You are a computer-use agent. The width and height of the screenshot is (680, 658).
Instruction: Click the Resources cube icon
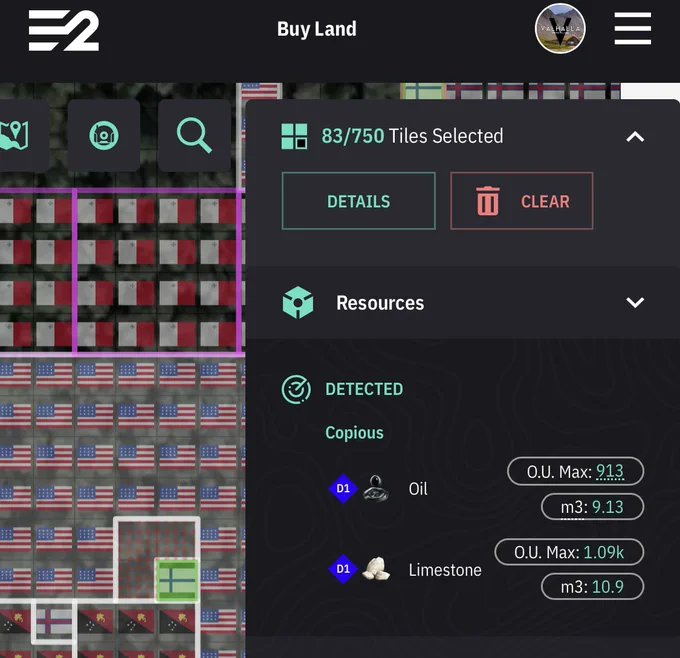point(297,302)
